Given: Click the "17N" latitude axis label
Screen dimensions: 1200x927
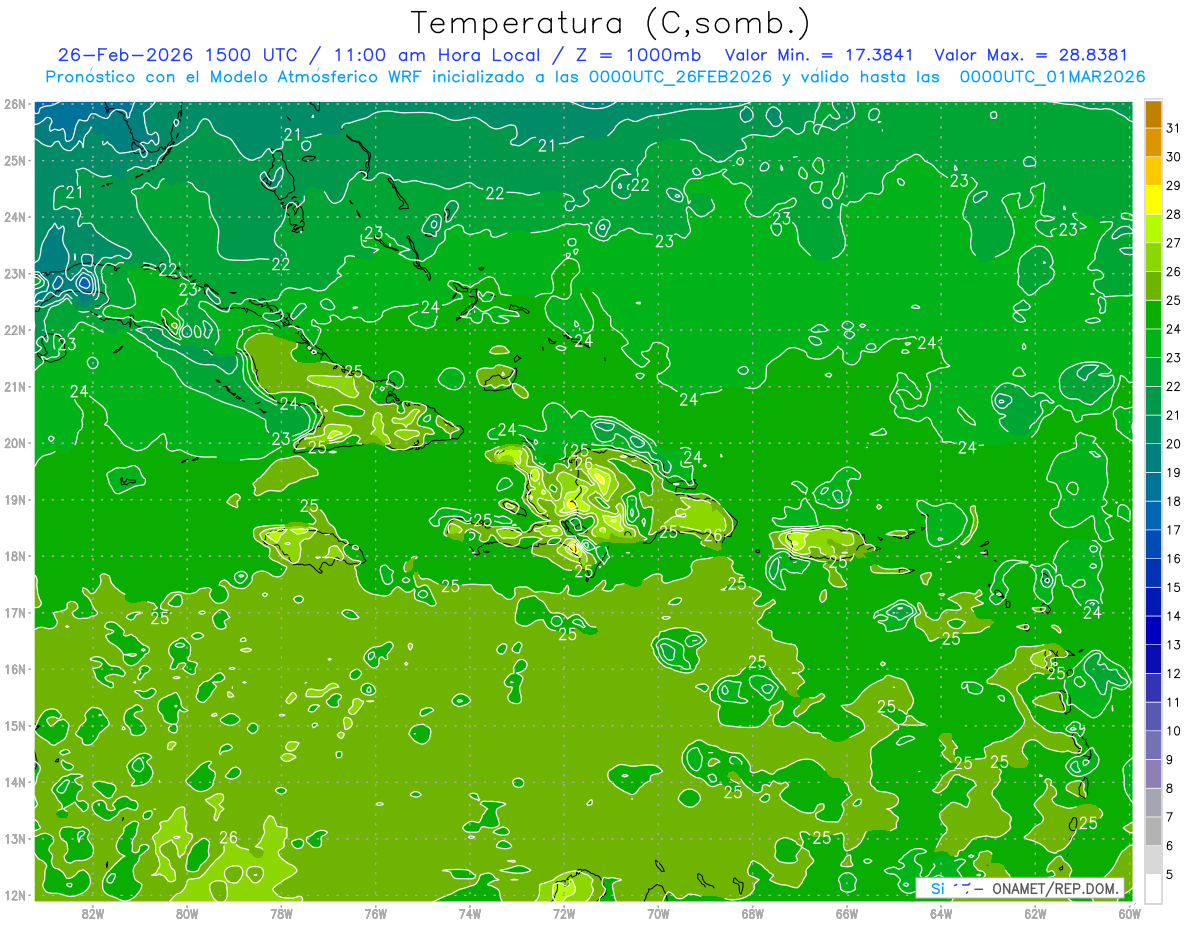Looking at the screenshot, I should [x=15, y=612].
